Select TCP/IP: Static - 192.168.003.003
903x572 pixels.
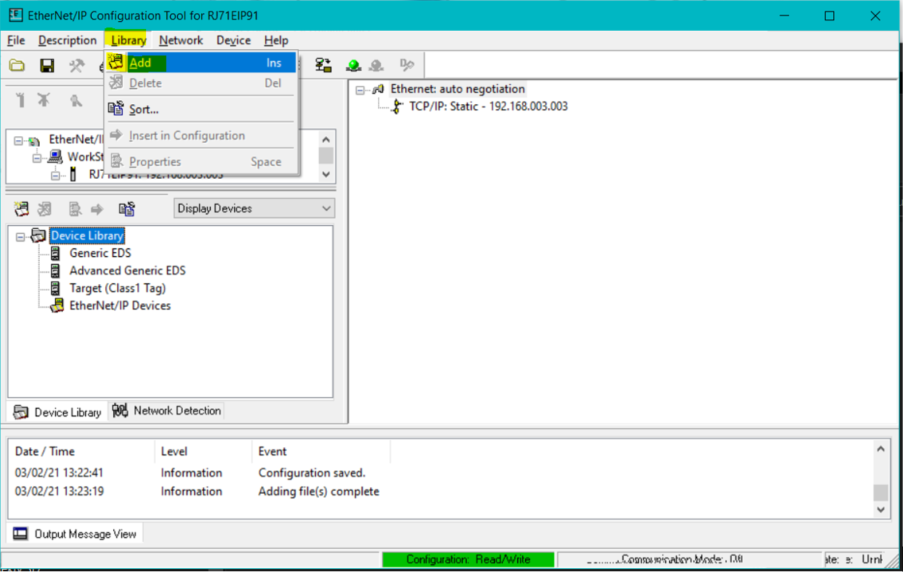pyautogui.click(x=488, y=106)
